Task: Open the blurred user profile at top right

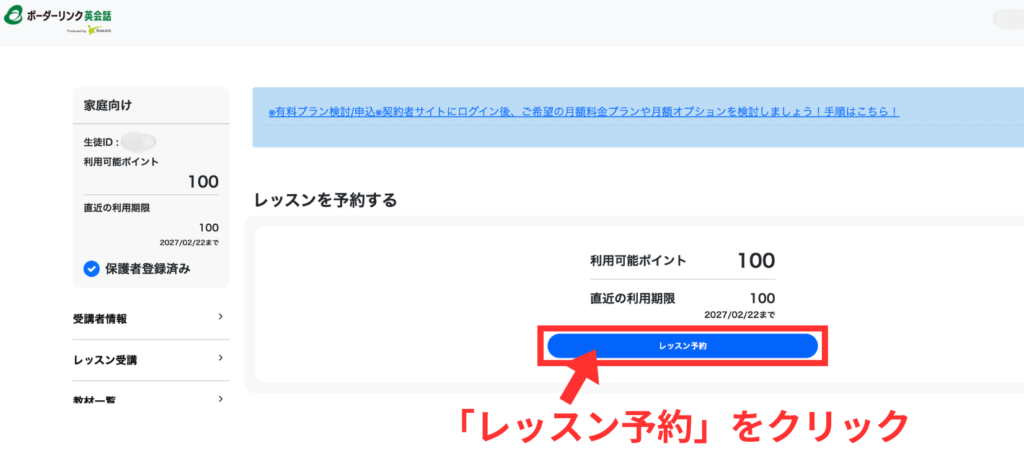Action: [1006, 19]
